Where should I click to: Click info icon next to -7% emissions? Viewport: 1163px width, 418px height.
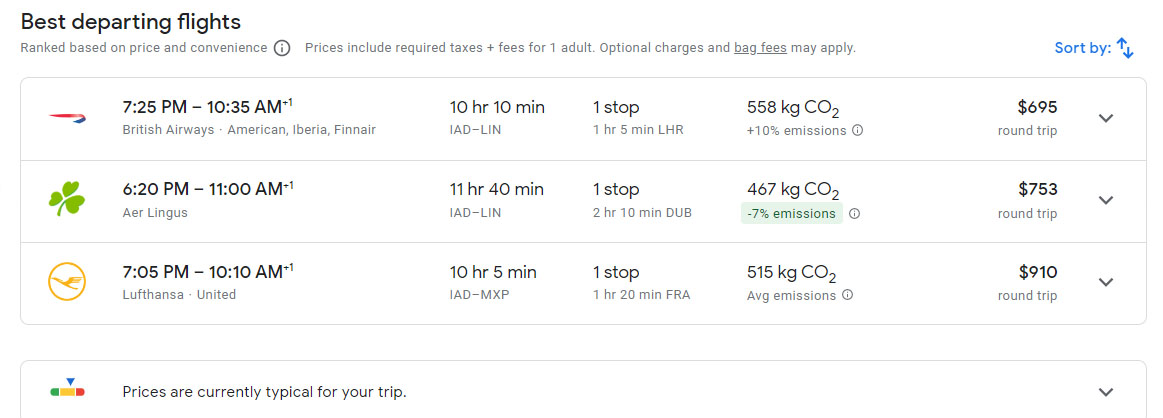pos(854,213)
